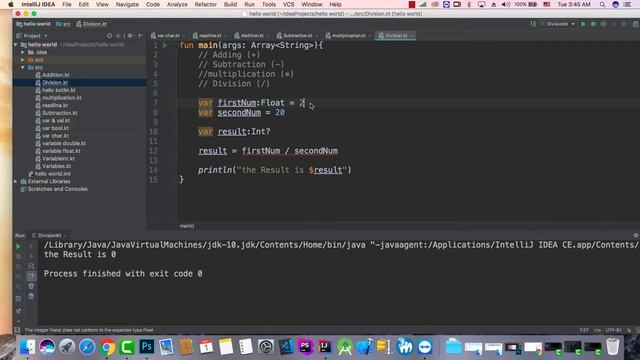This screenshot has width=640, height=360.
Task: Open Run panel settings gear
Action: [x=636, y=236]
